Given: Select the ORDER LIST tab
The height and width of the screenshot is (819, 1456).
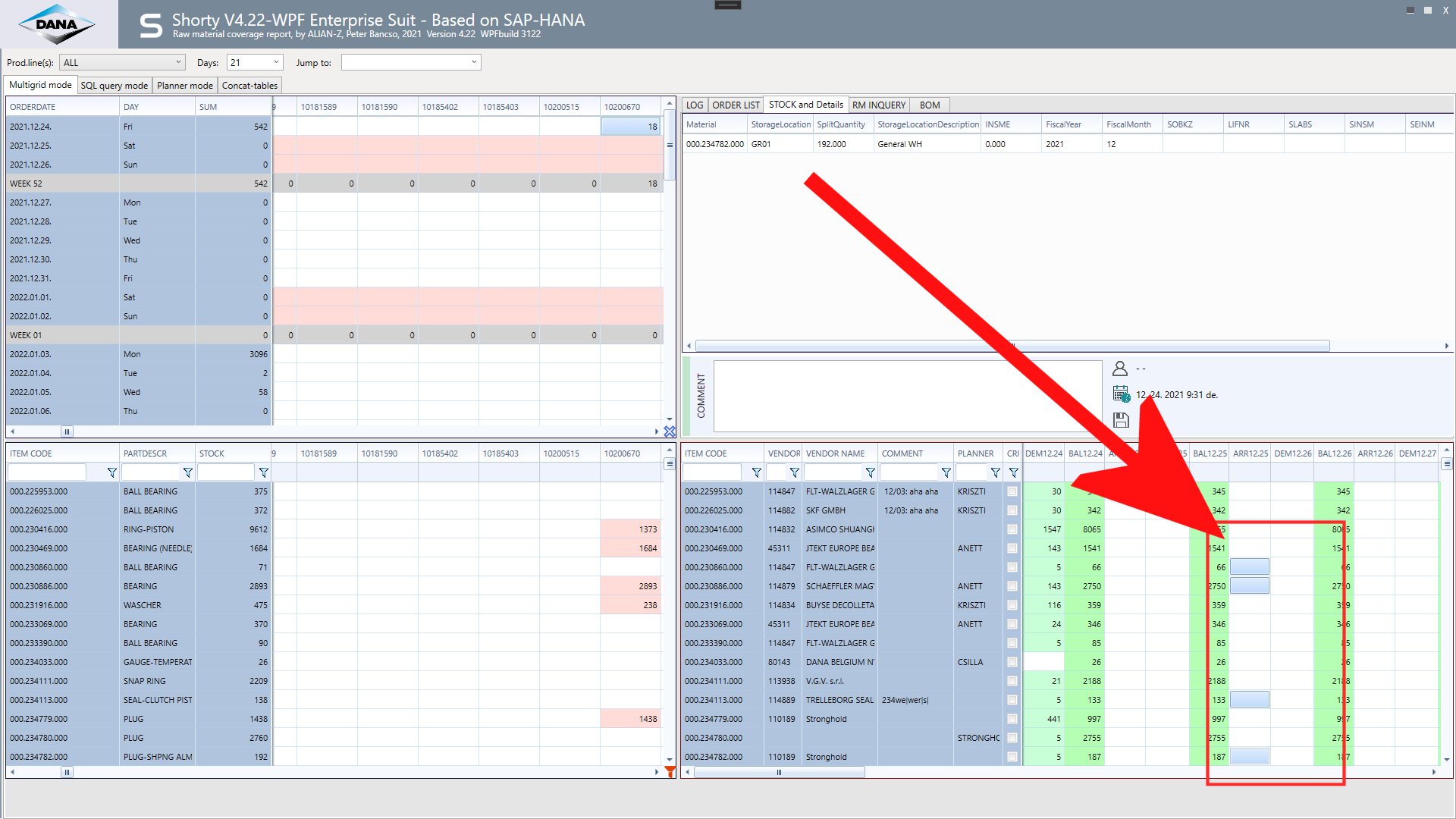Looking at the screenshot, I should coord(735,105).
